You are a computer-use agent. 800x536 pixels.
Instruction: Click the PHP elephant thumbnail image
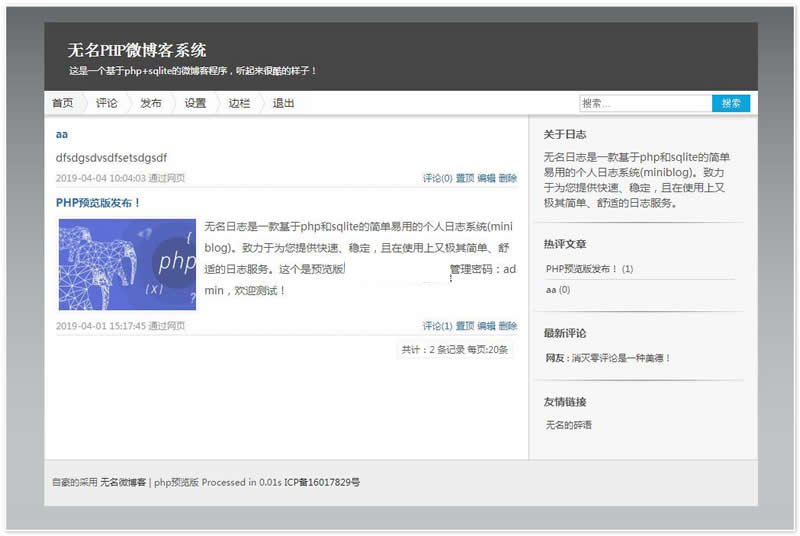coord(126,264)
